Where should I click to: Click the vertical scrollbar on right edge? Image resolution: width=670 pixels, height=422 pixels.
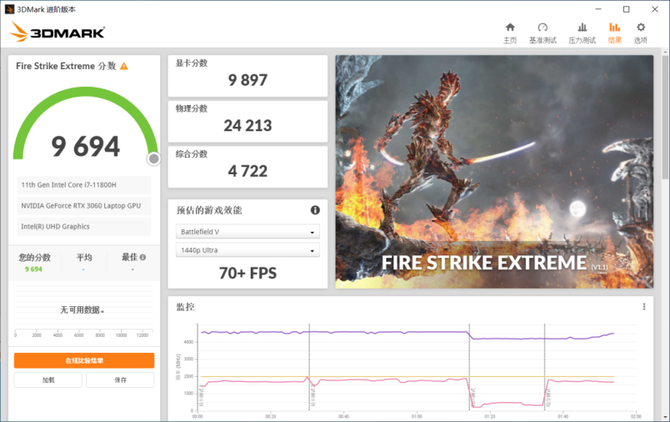click(x=665, y=200)
